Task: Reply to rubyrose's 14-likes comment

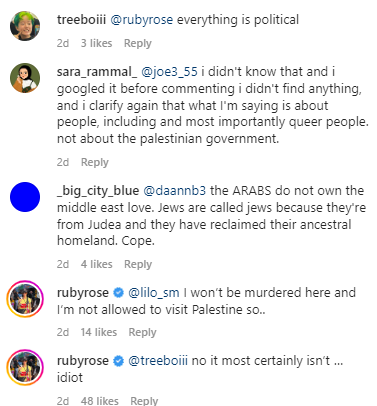Action: pos(142,332)
